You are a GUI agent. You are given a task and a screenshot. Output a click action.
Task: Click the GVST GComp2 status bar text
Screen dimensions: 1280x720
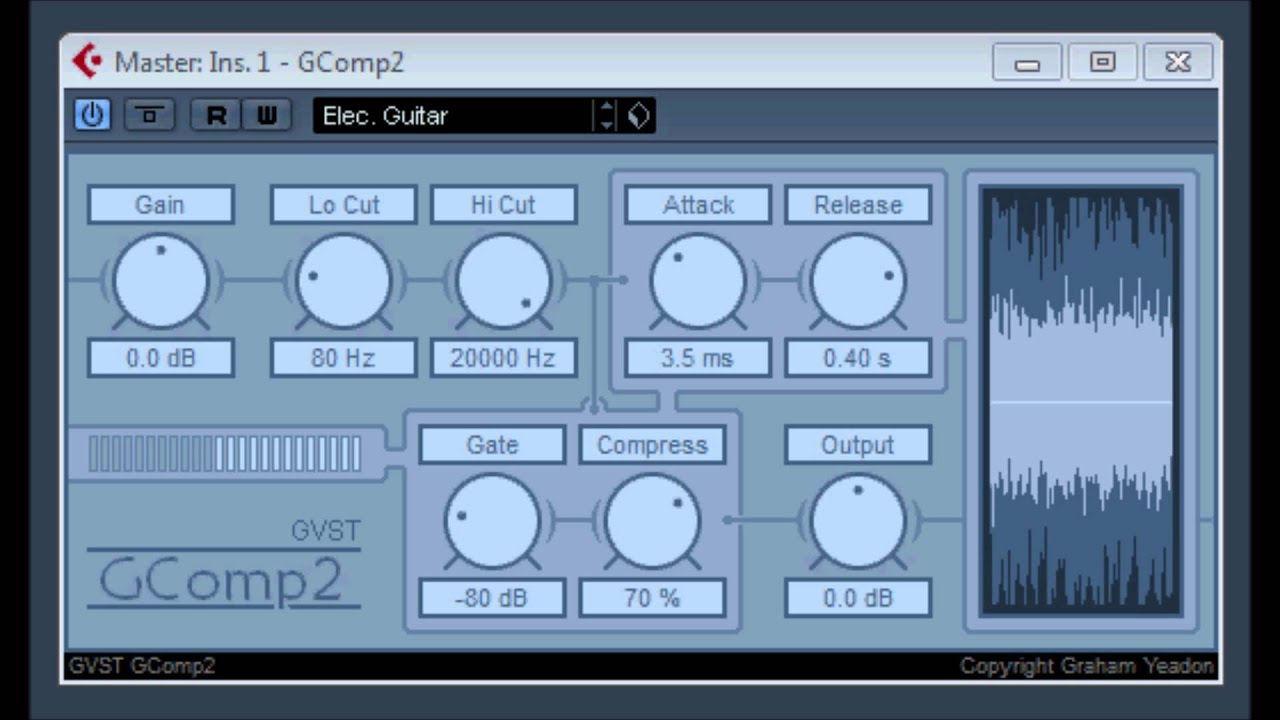tap(142, 666)
